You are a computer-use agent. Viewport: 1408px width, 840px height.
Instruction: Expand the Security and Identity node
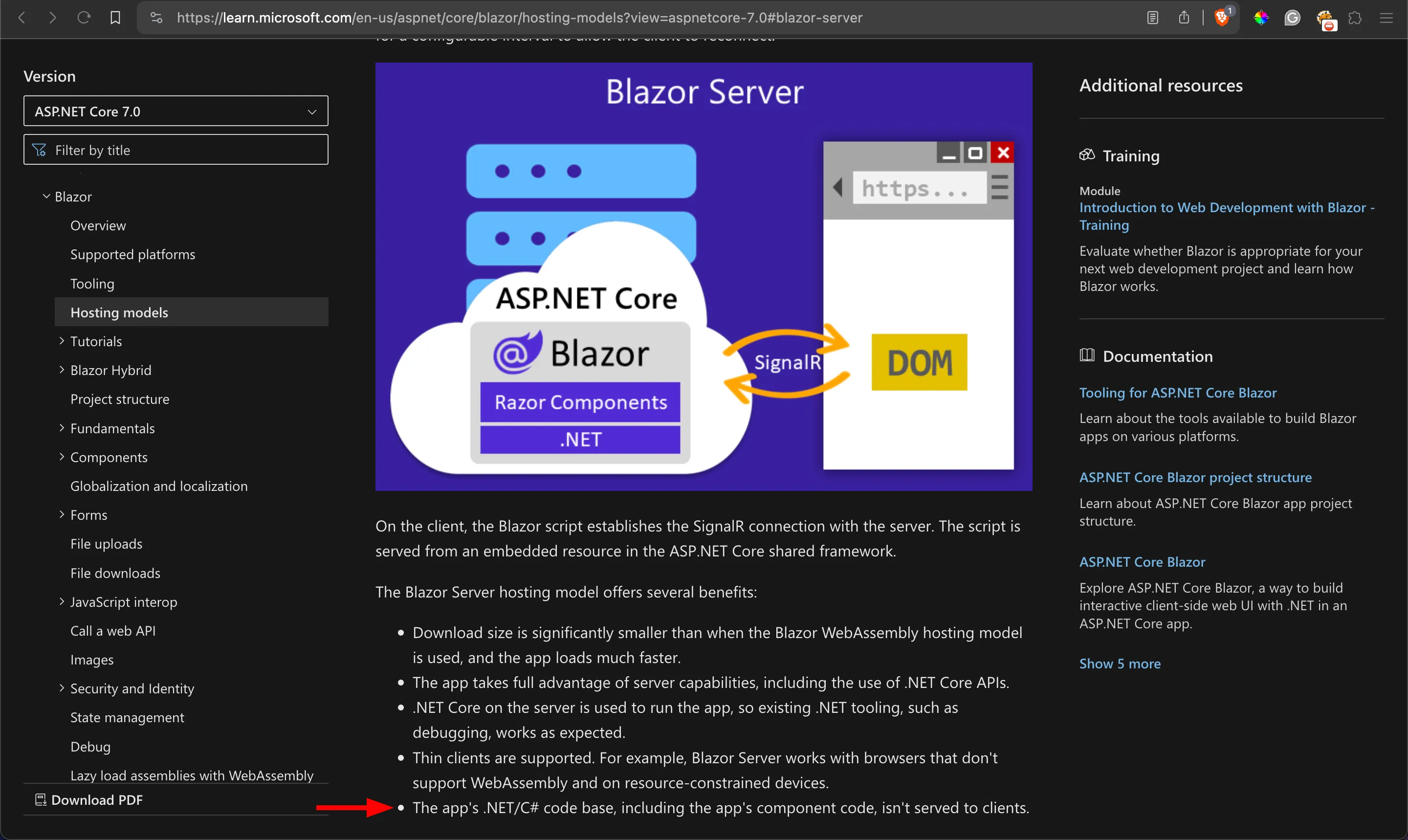pos(62,688)
